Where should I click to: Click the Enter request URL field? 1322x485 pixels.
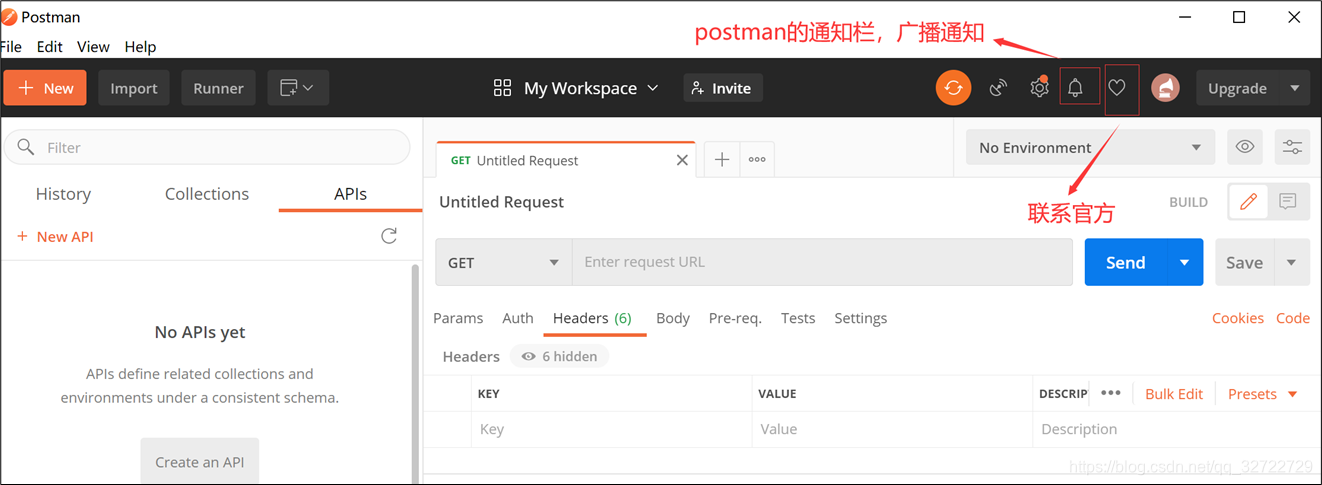pos(822,262)
